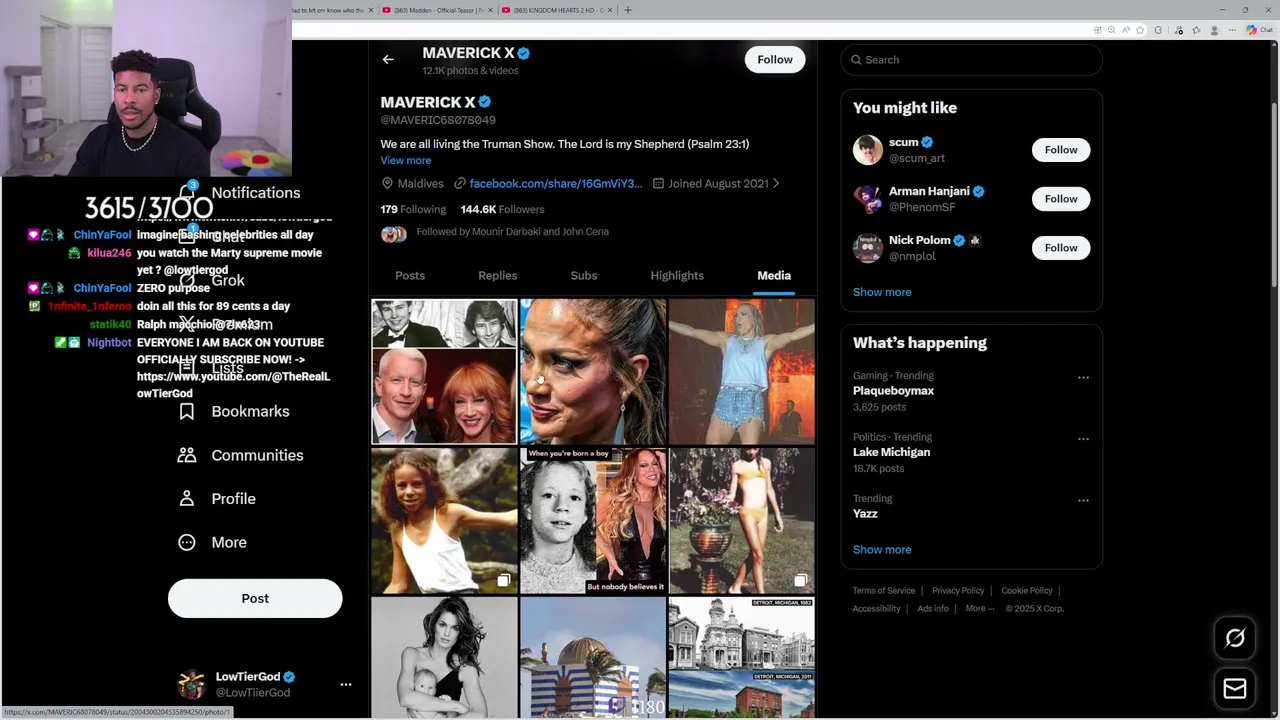This screenshot has width=1280, height=720.
Task: Switch to the Subs tab
Action: [584, 276]
